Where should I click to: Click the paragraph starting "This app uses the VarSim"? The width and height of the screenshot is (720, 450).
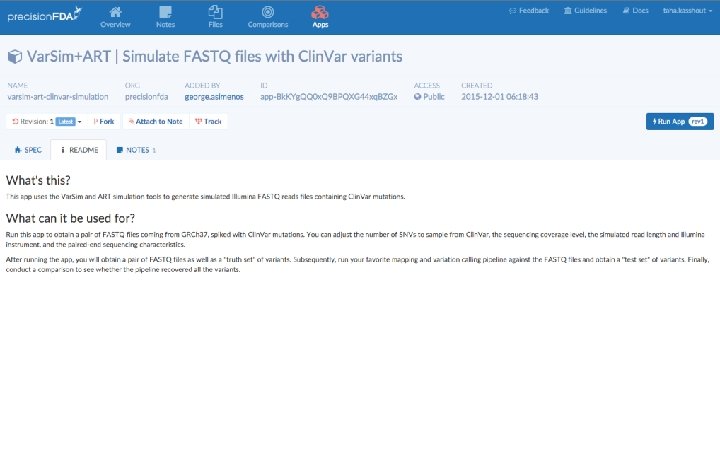pos(205,197)
